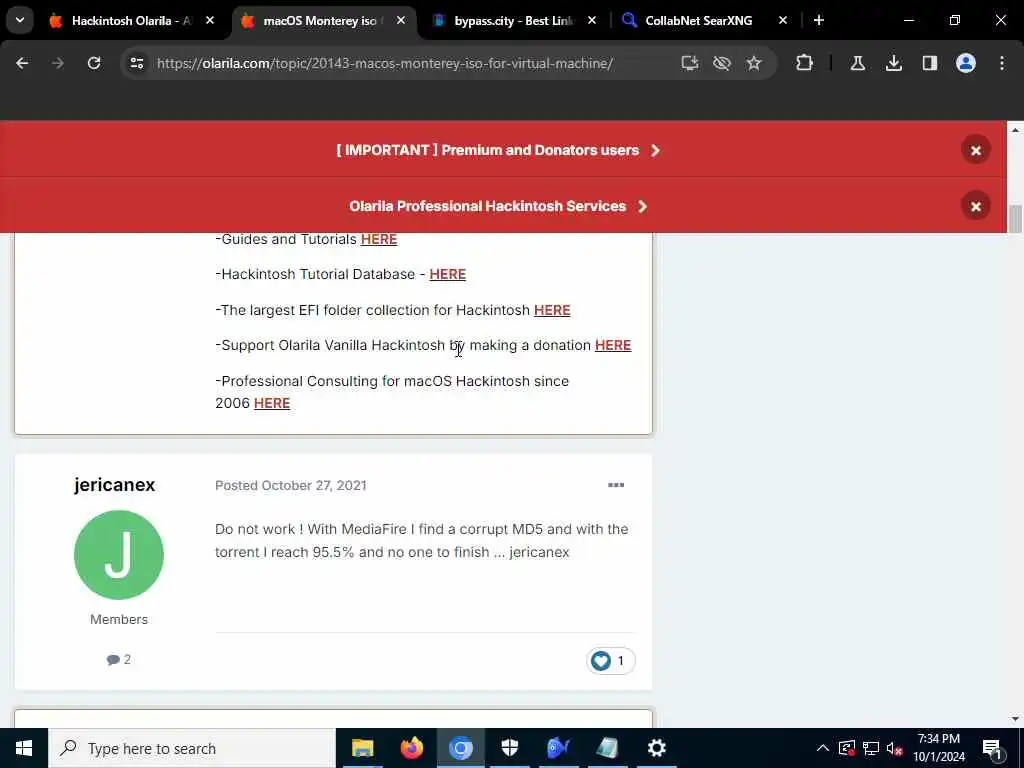
Task: Open jericanex post options ellipsis menu
Action: [x=616, y=485]
